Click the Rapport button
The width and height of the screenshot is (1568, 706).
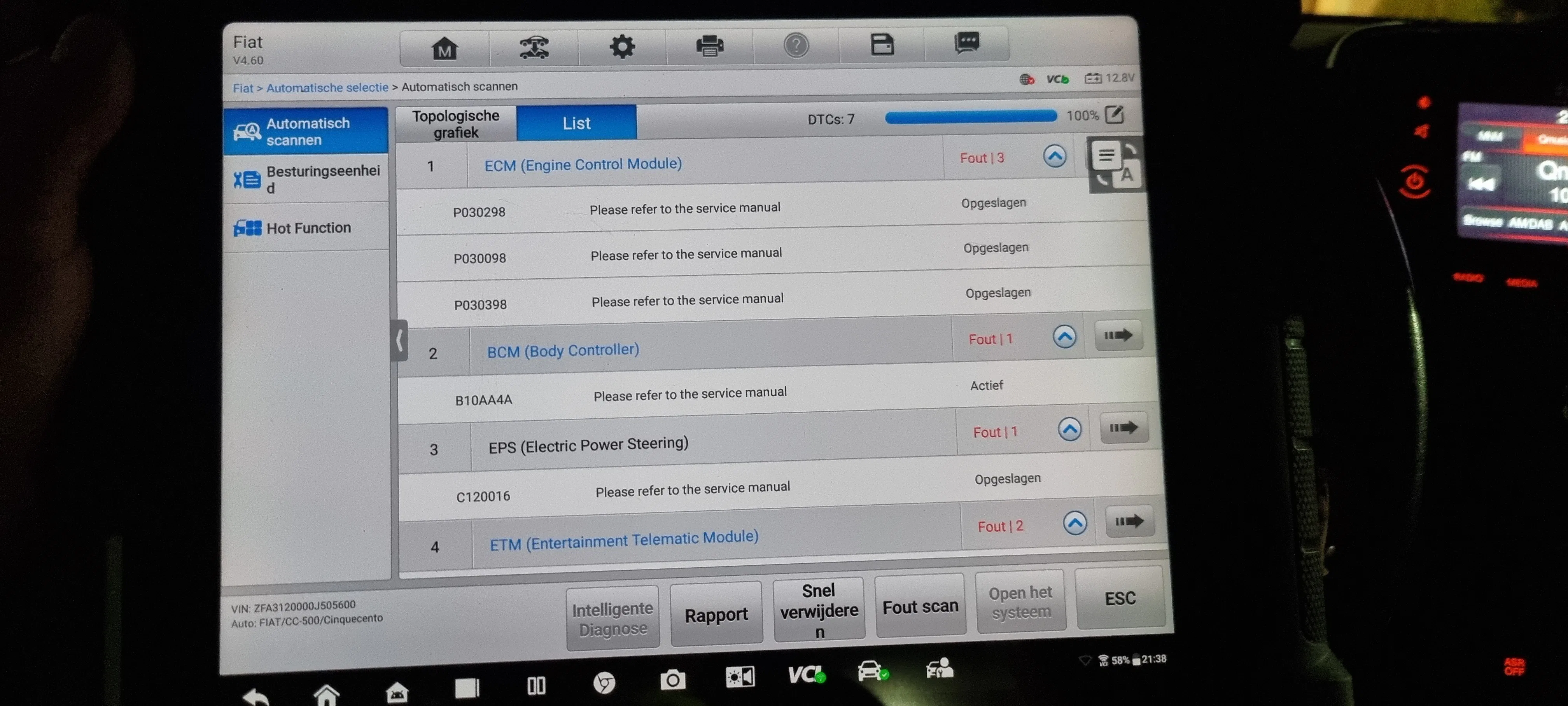(716, 615)
